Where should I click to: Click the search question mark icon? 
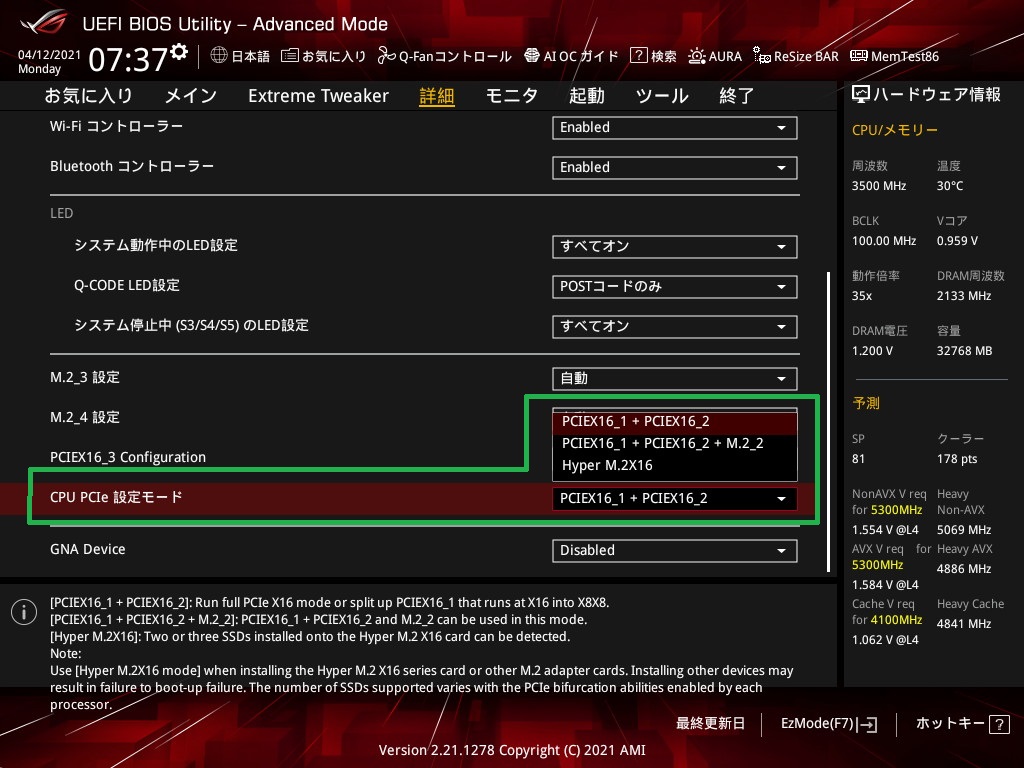638,56
